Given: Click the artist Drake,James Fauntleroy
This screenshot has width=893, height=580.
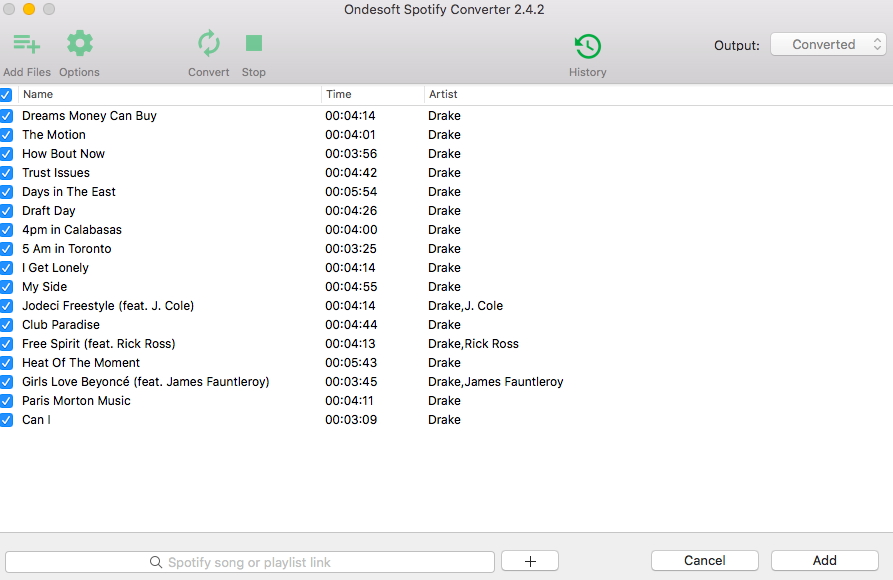Looking at the screenshot, I should [495, 382].
